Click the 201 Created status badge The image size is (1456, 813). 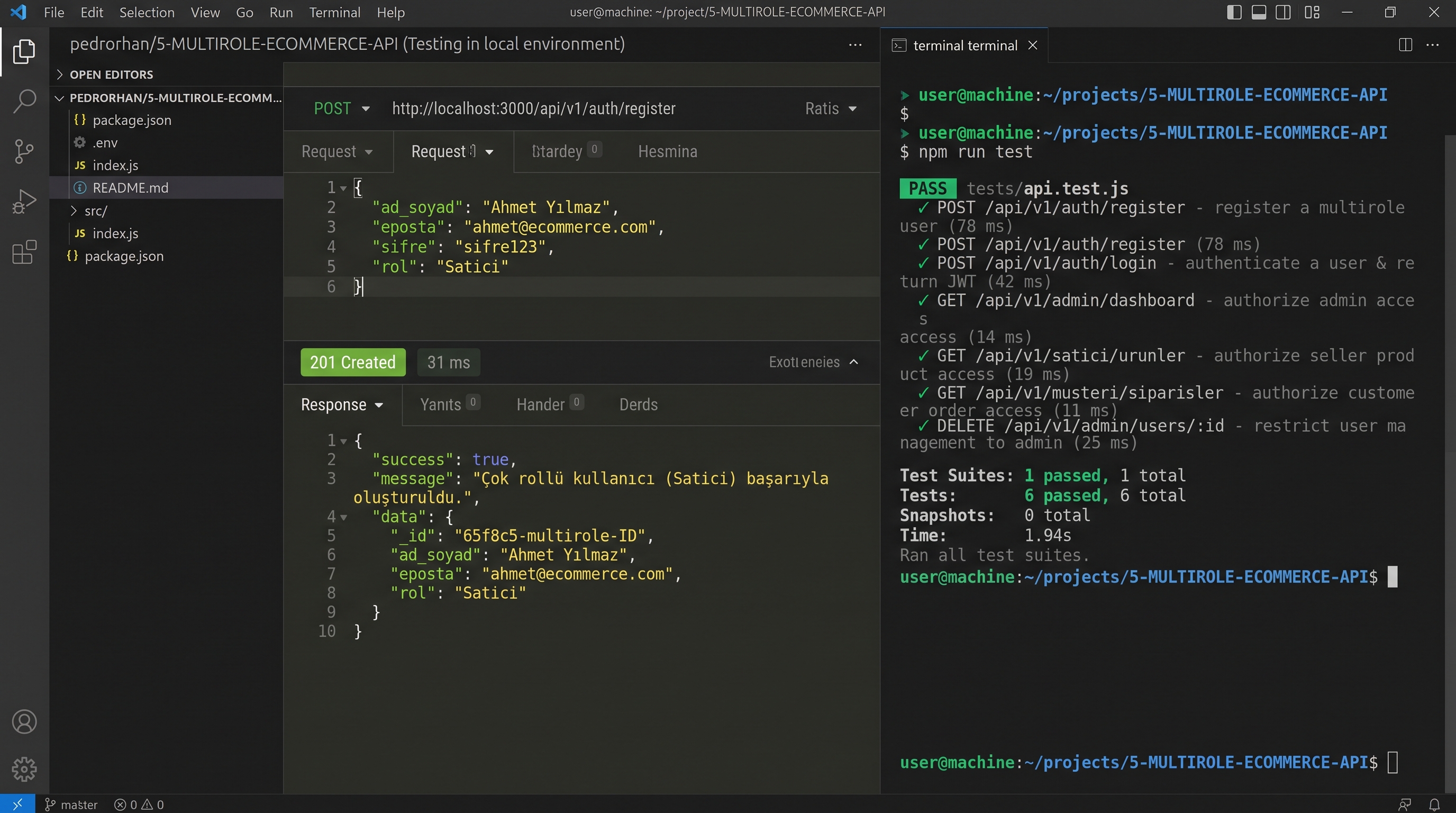[x=353, y=363]
